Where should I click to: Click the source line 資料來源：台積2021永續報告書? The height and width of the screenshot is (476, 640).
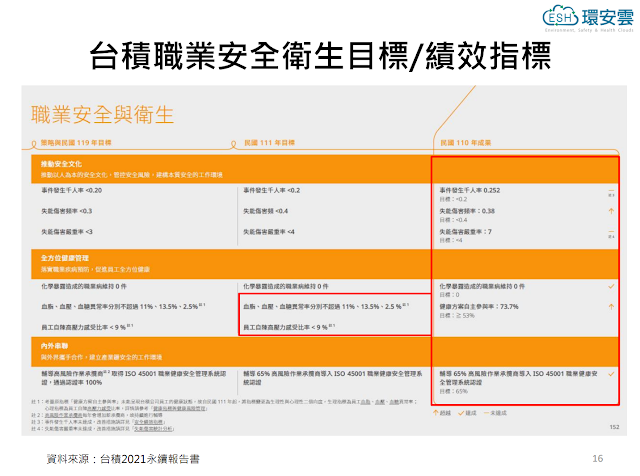click(x=123, y=459)
